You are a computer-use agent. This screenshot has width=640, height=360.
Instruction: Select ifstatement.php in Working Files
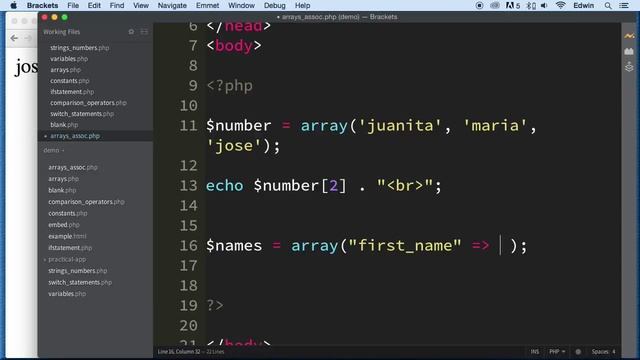coord(72,92)
